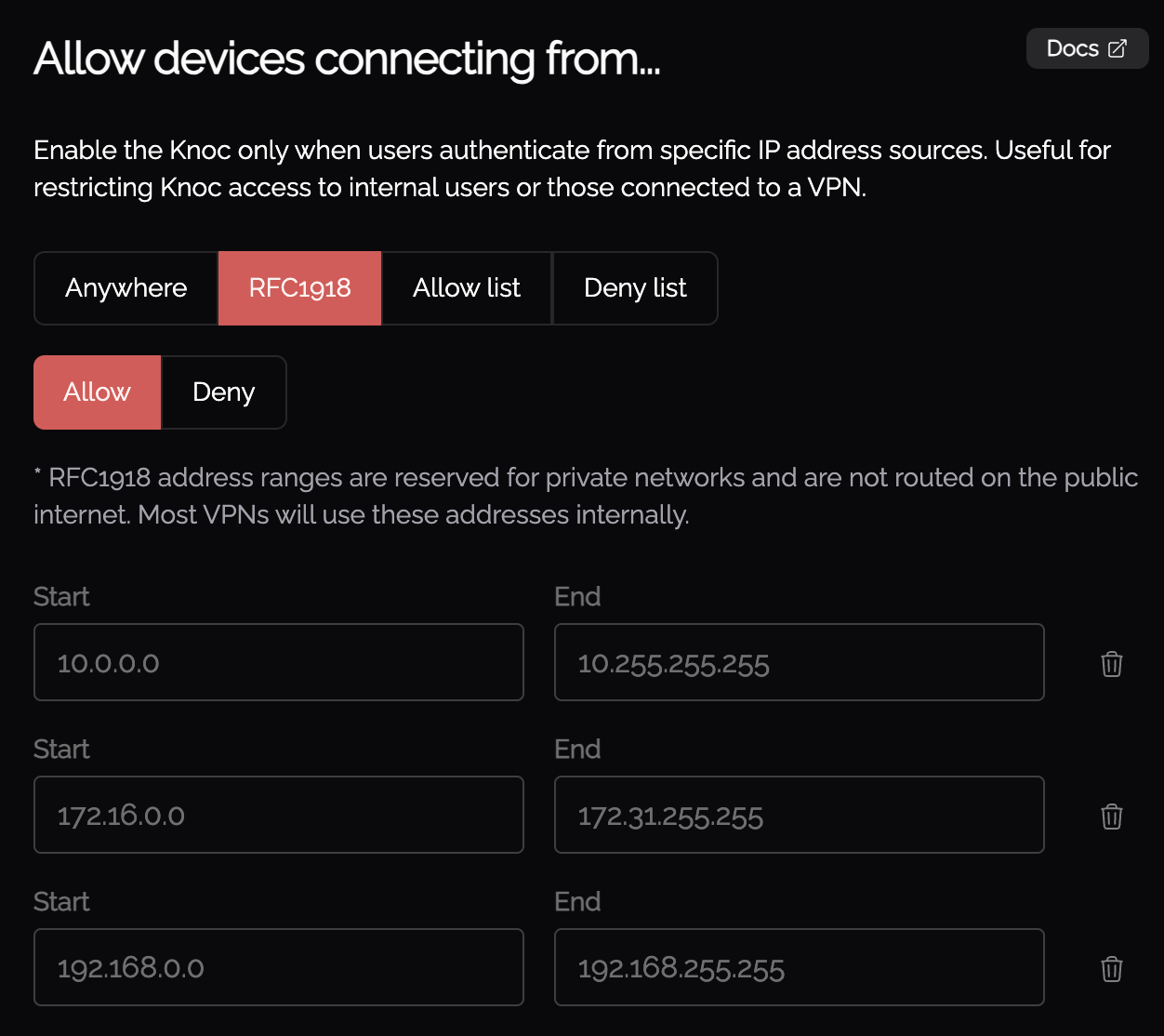
Task: Choose the Anywhere source option
Action: 126,288
